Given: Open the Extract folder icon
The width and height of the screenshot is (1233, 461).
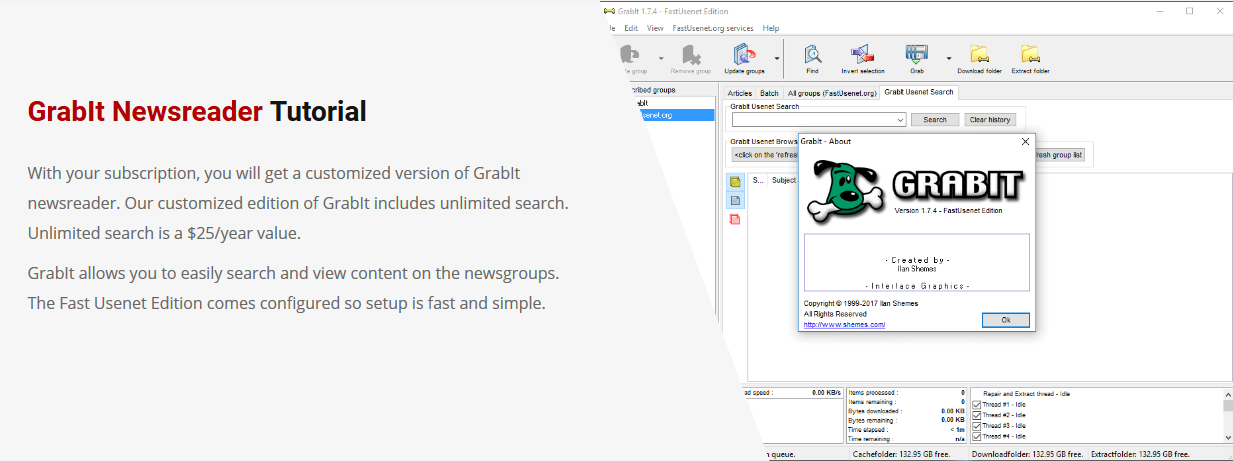Looking at the screenshot, I should point(1030,54).
